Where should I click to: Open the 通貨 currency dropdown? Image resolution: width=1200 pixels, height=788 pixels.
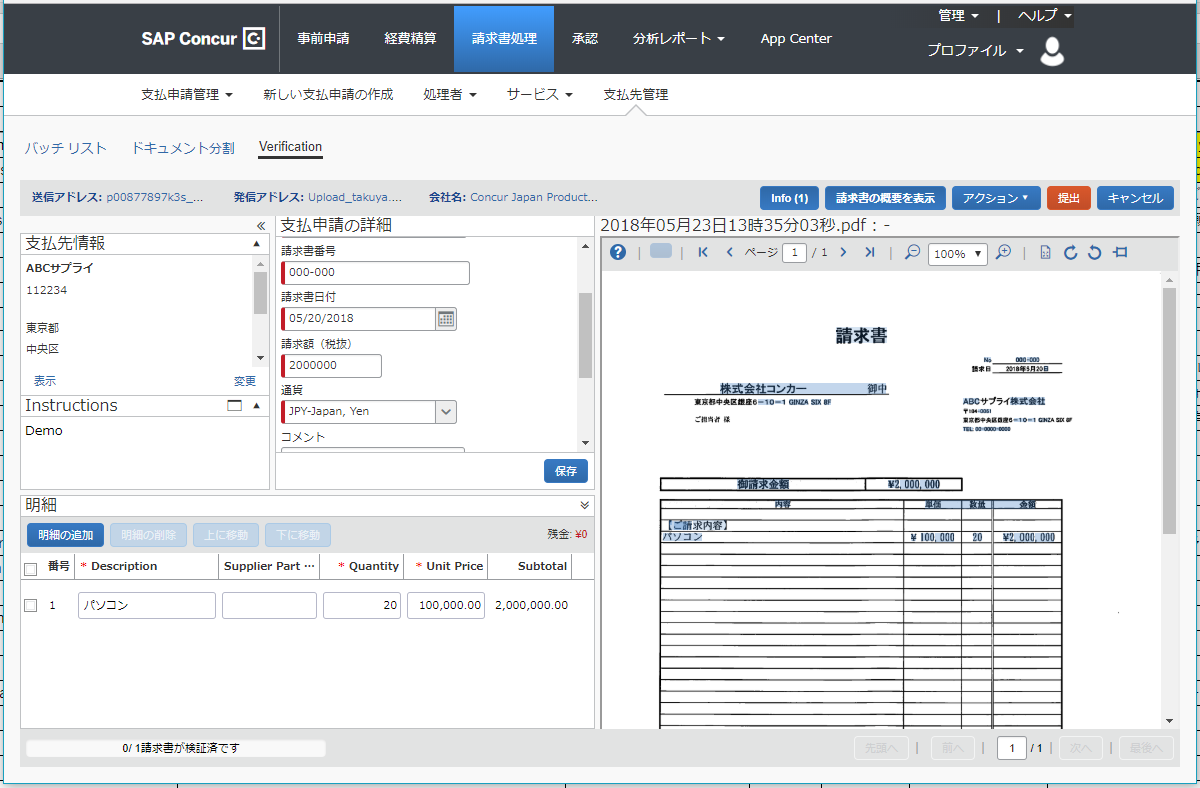click(x=446, y=411)
